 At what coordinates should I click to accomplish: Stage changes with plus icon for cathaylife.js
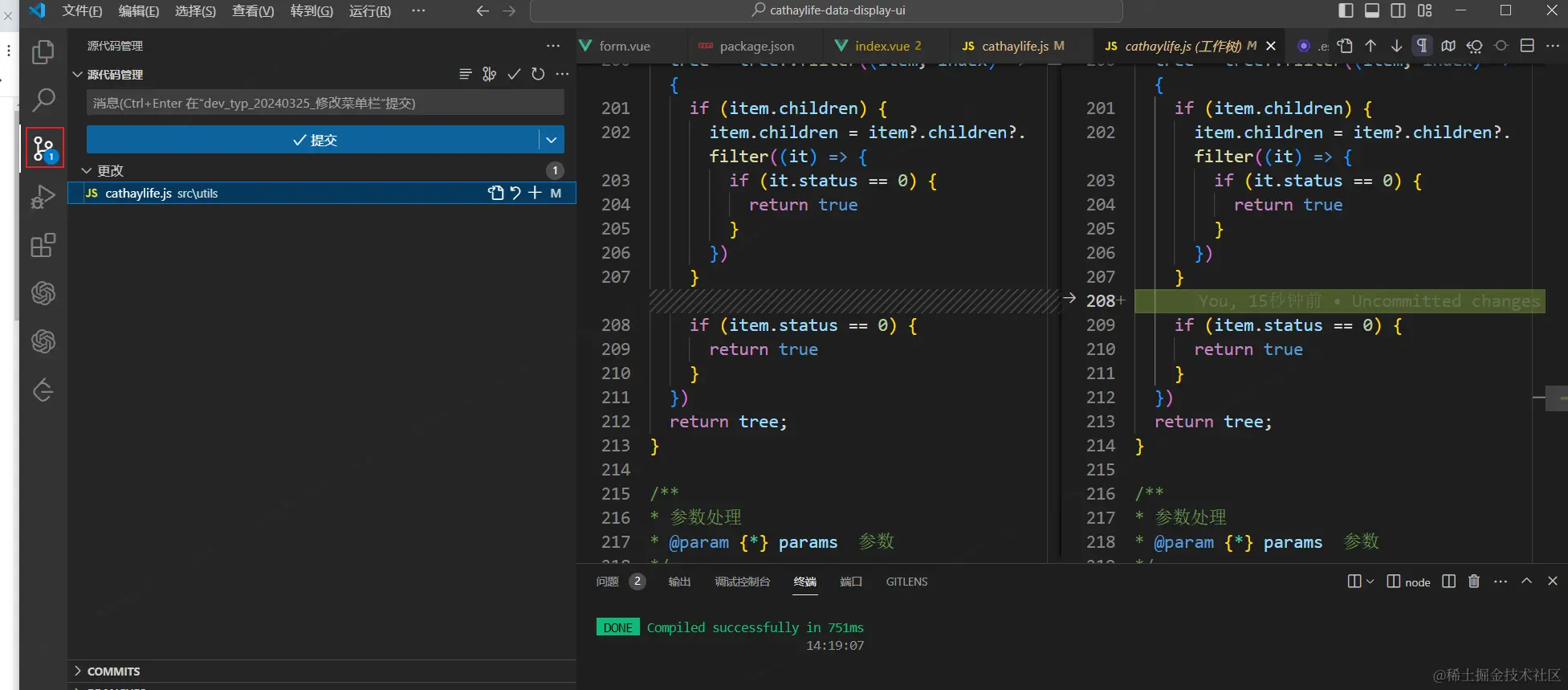tap(535, 193)
